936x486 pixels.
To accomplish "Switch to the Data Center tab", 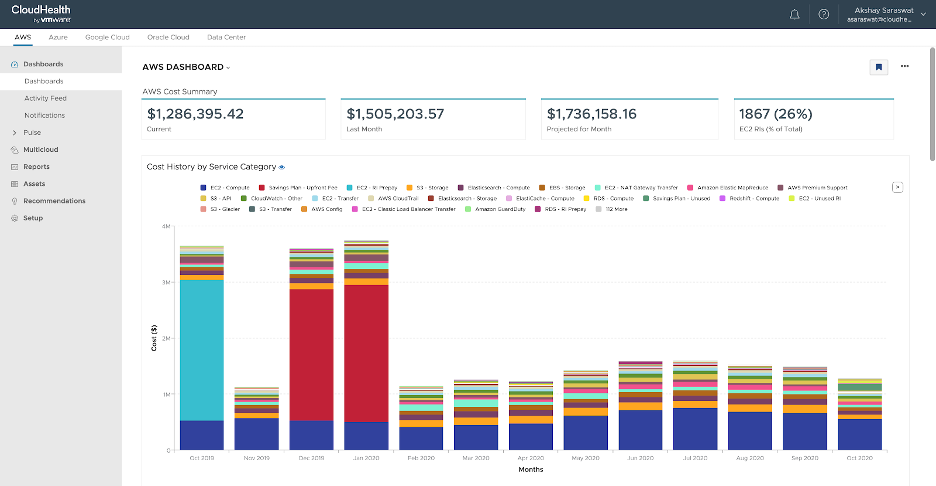I will coord(226,37).
